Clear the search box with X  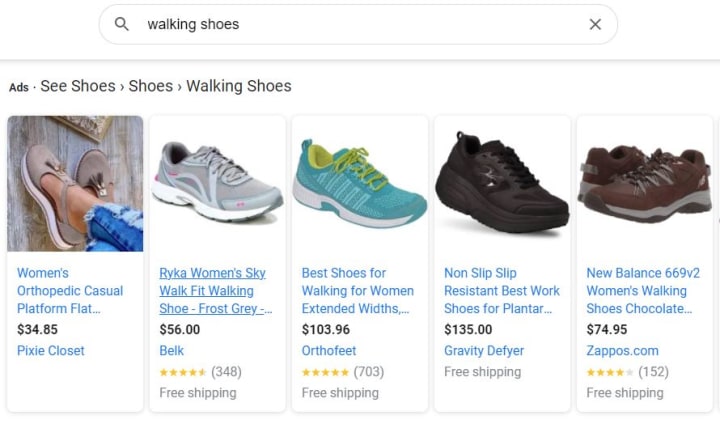[595, 24]
